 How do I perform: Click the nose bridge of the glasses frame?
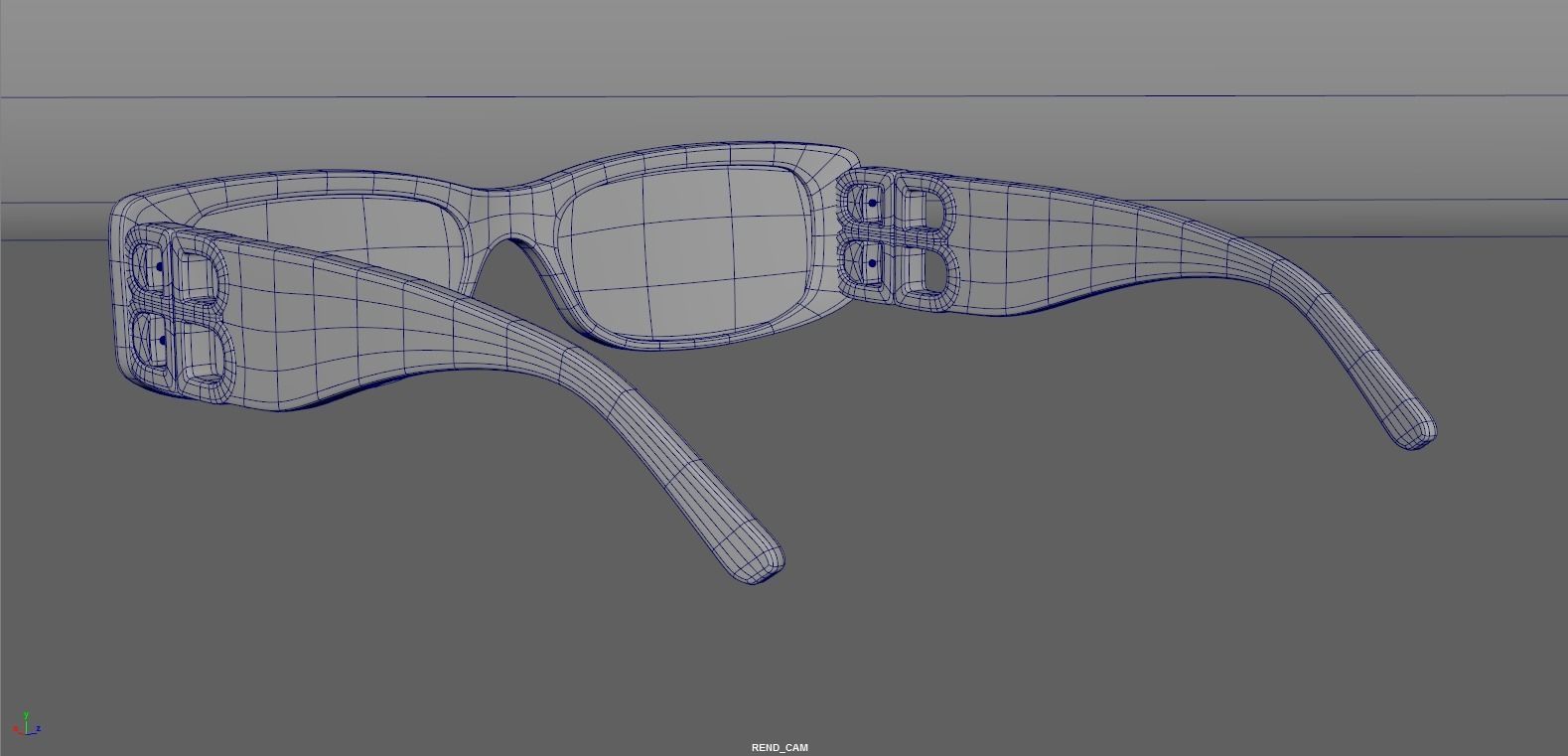point(509,214)
